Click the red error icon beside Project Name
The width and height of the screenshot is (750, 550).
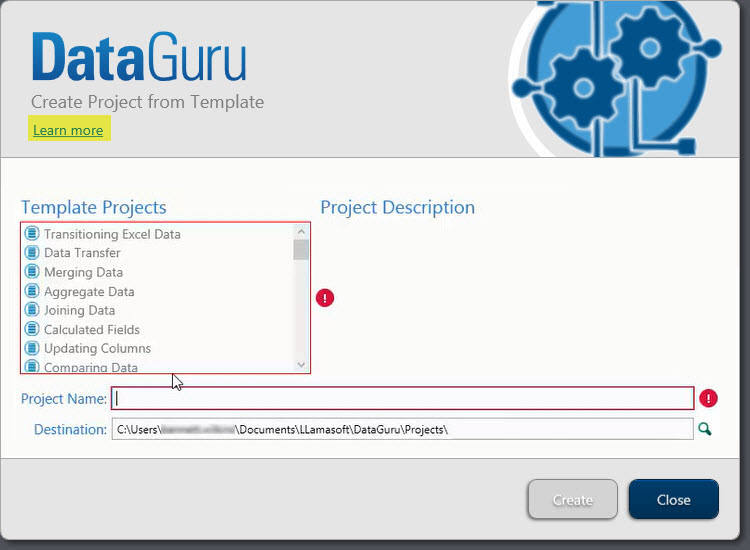point(708,398)
